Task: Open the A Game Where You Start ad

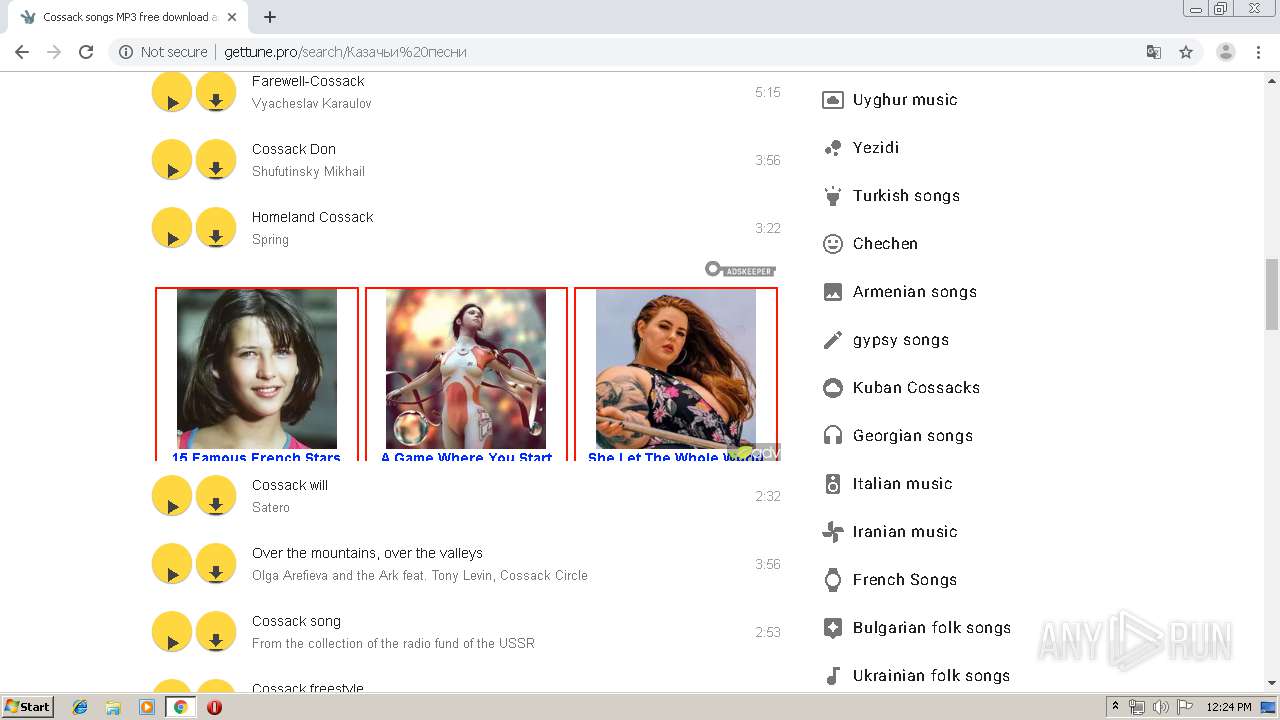Action: pyautogui.click(x=466, y=374)
